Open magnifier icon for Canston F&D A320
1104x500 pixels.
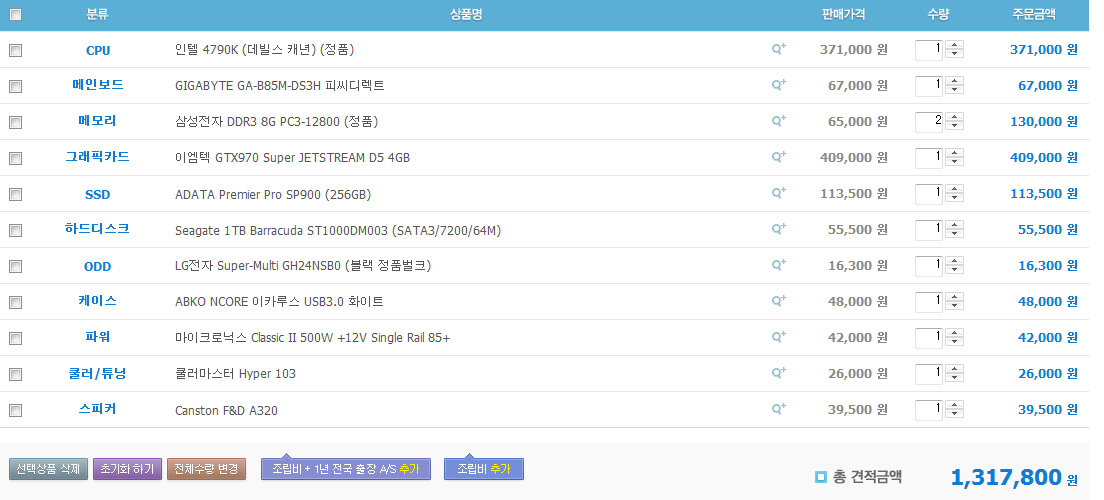[779, 408]
